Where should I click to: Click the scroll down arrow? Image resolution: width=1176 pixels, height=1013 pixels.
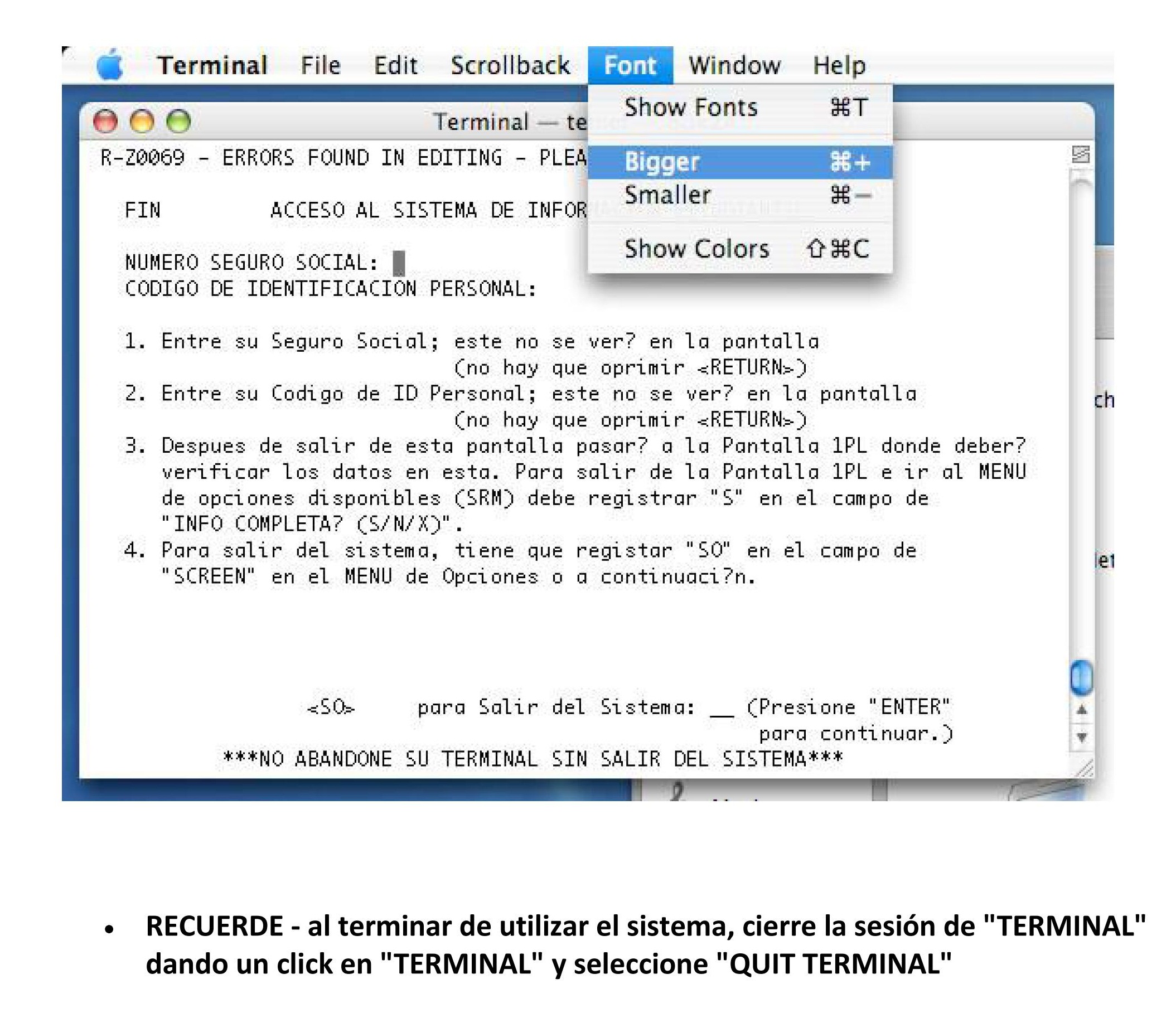coord(1082,737)
